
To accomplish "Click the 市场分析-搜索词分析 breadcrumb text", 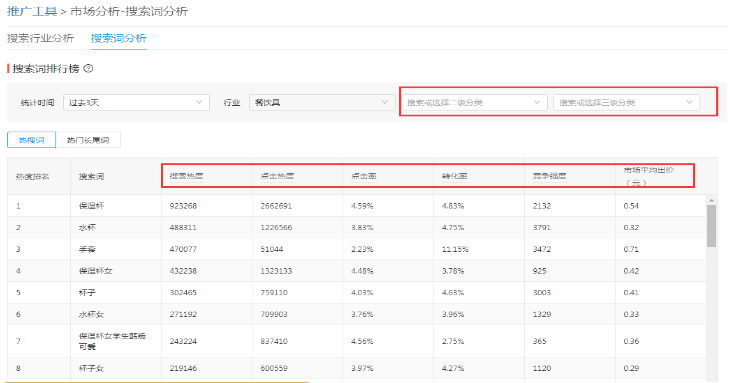I will click(x=129, y=11).
